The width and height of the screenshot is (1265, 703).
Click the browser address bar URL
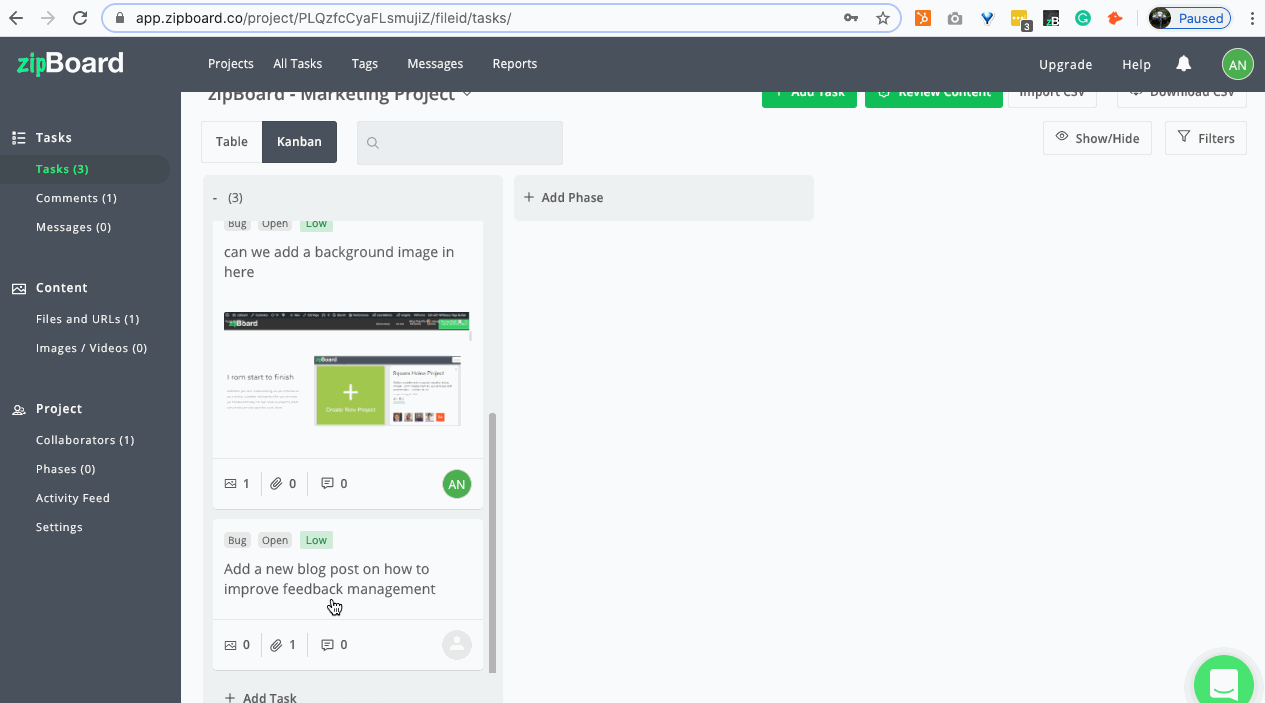[323, 18]
